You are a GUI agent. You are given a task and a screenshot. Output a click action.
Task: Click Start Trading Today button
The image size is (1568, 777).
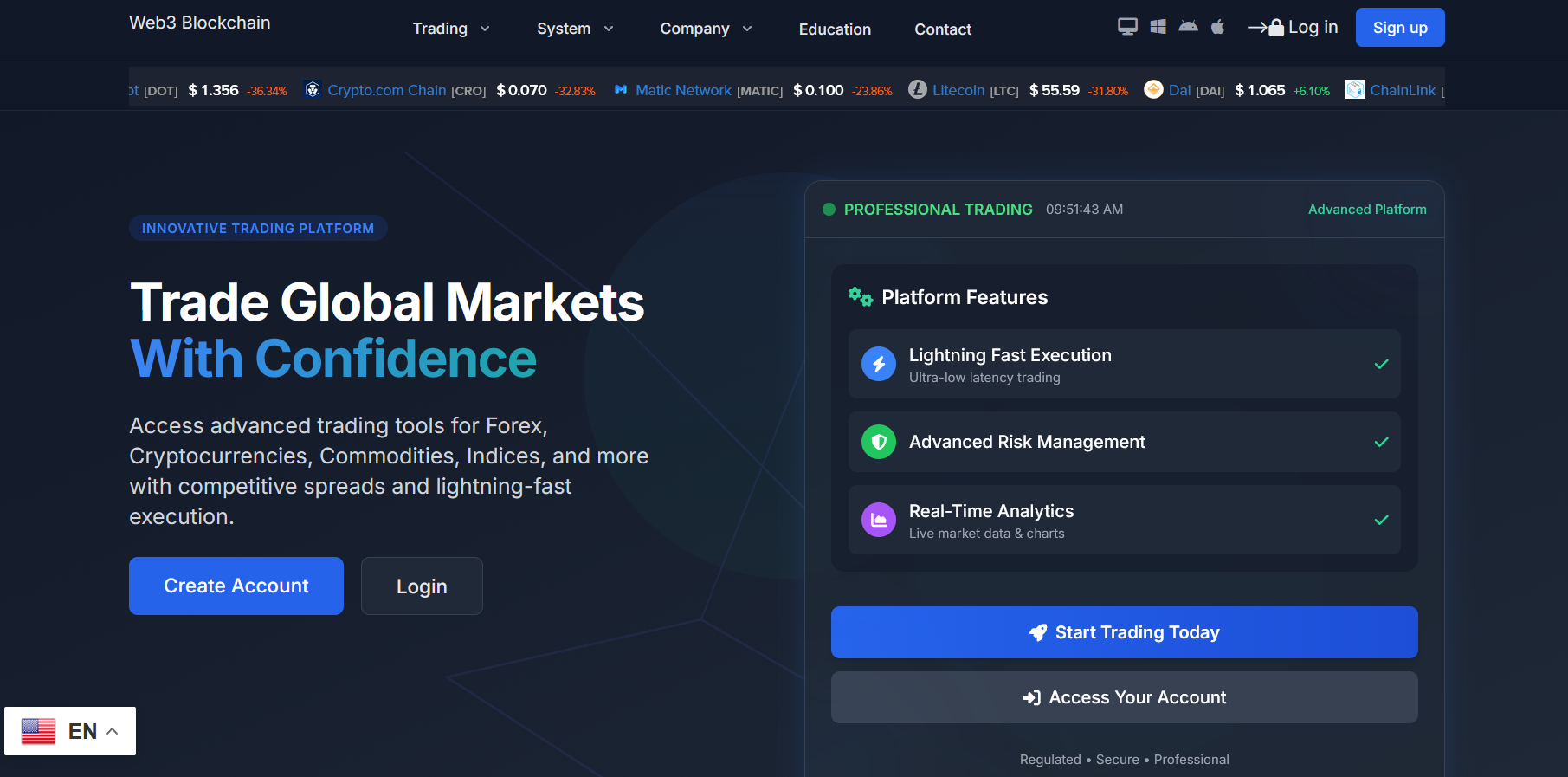coord(1125,632)
